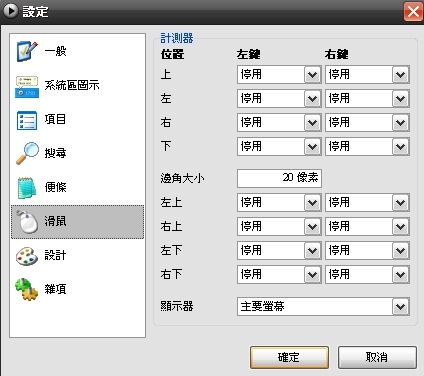Open left-button dropdown for 左下 corner
Viewport: 424px width, 376px height.
(x=279, y=250)
